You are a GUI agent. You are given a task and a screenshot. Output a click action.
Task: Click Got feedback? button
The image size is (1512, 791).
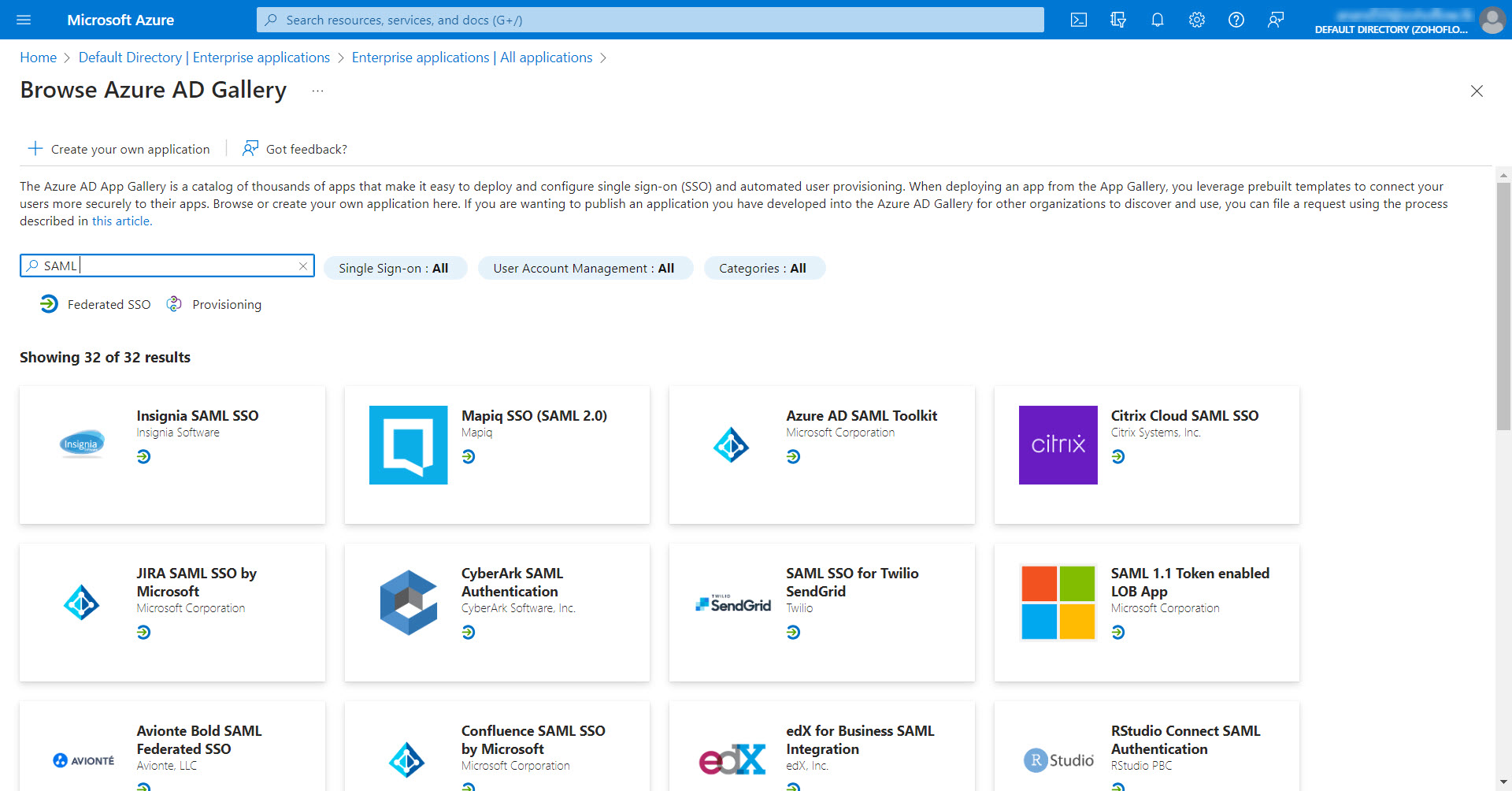295,149
